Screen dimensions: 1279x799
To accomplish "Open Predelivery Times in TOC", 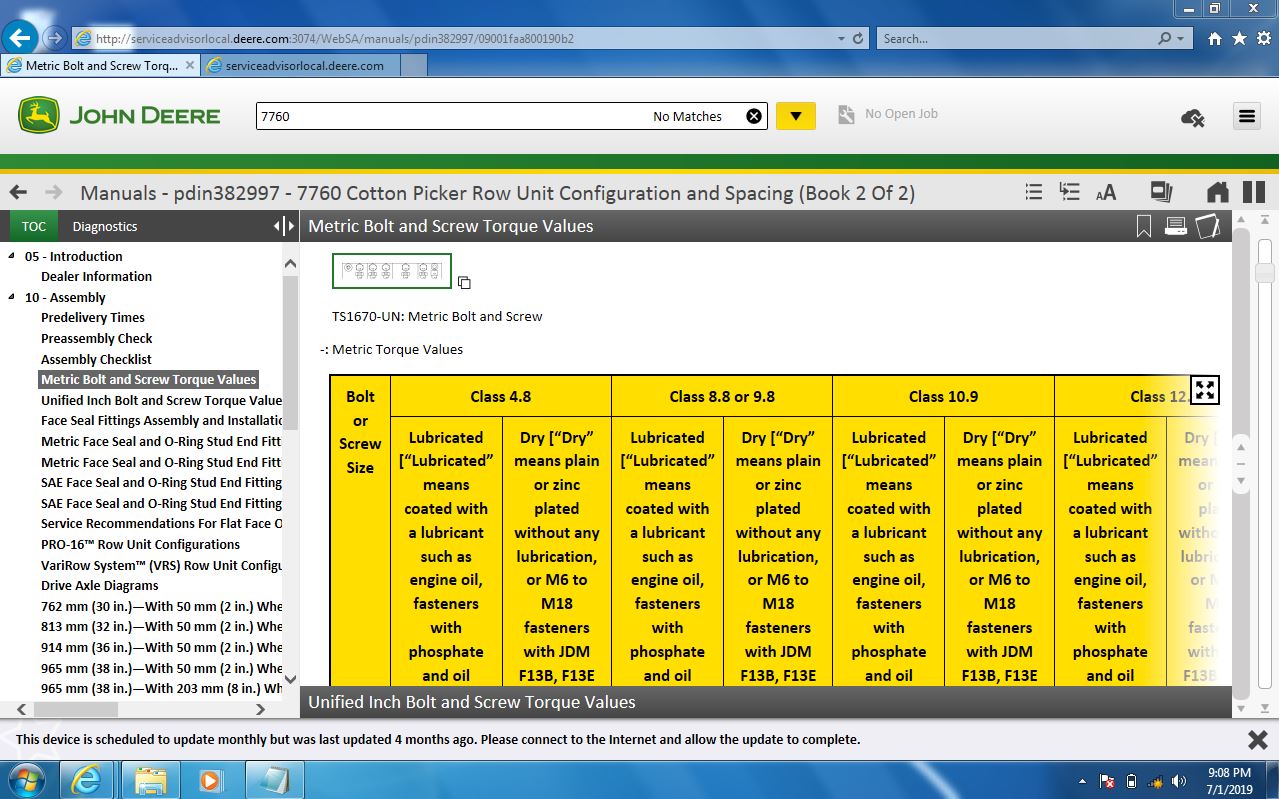I will click(x=93, y=318).
